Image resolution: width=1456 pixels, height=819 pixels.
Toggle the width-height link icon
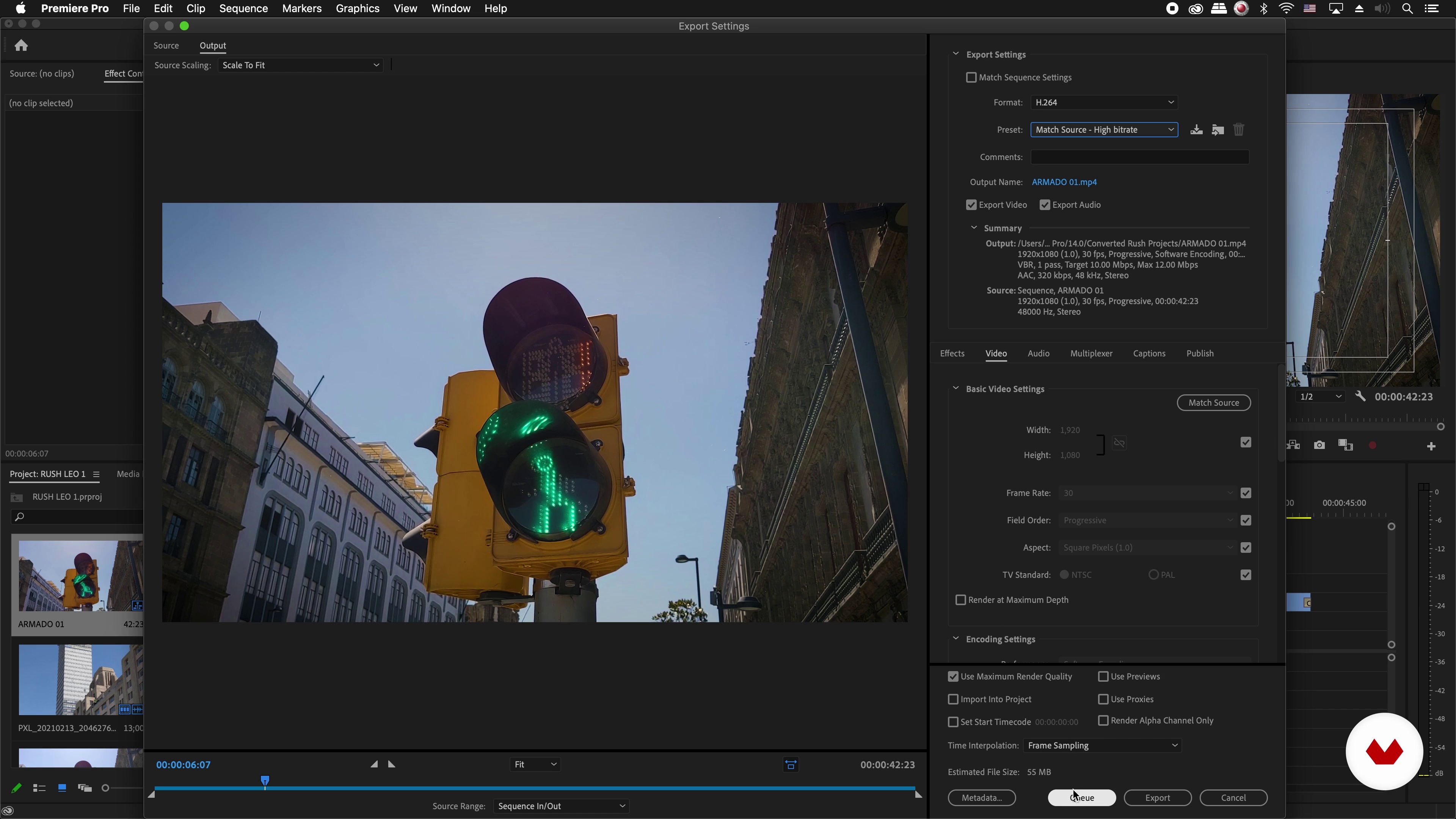(x=1119, y=443)
